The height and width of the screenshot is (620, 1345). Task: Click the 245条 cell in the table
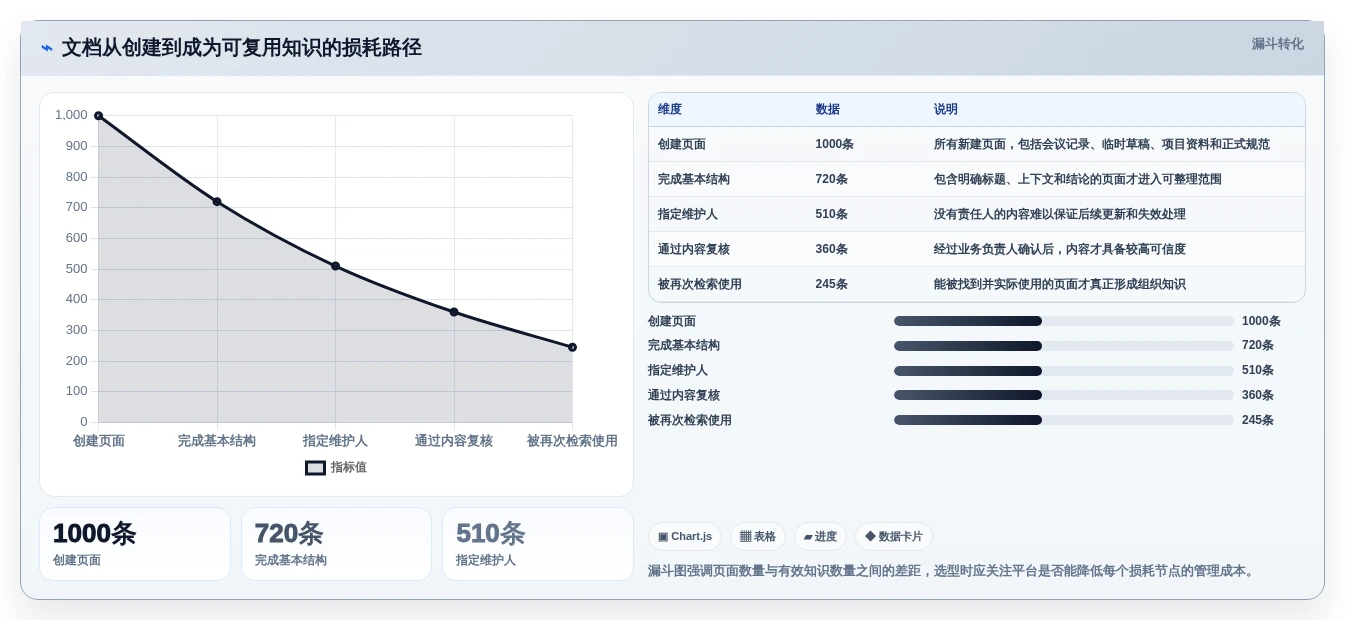[832, 284]
